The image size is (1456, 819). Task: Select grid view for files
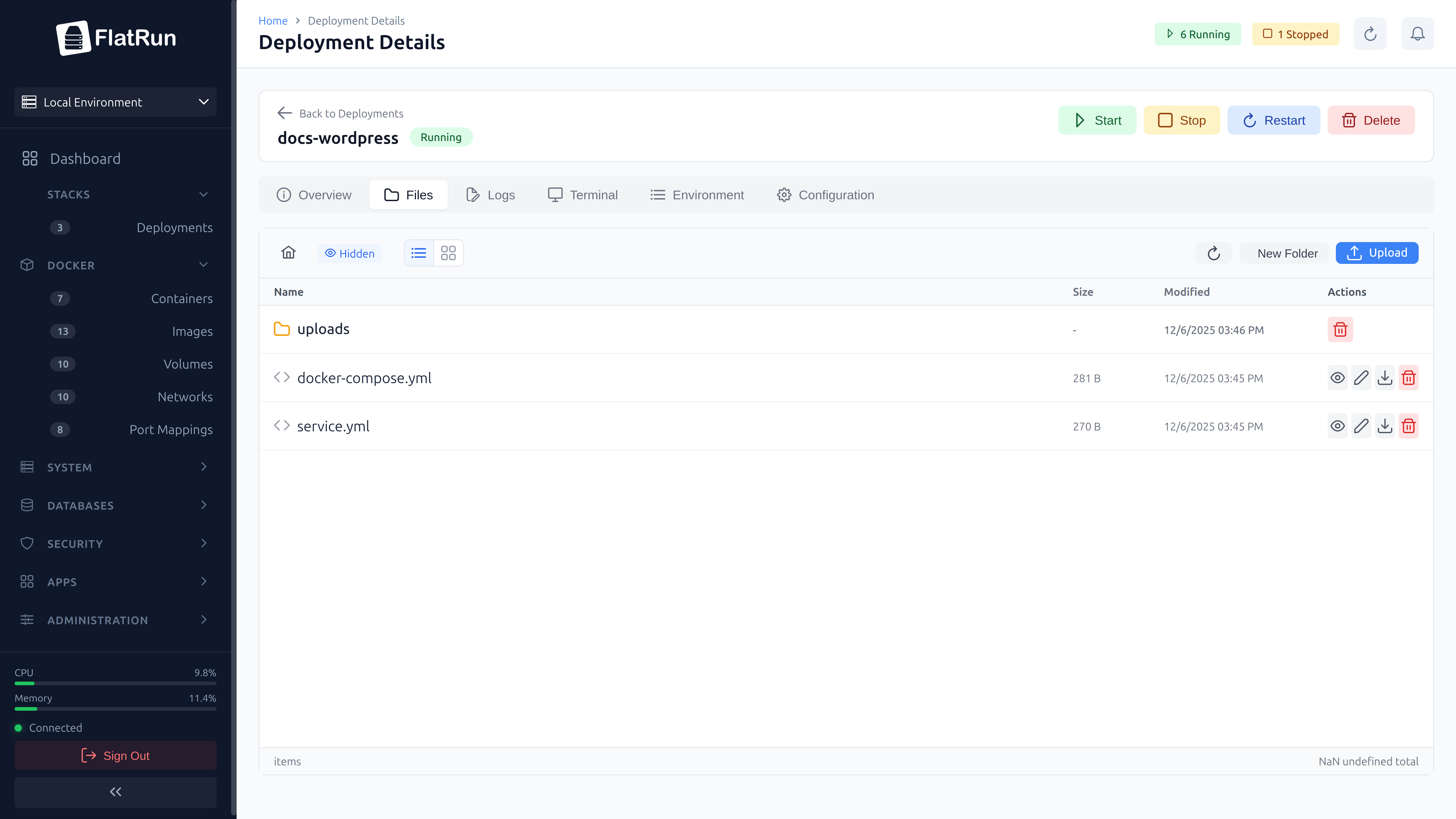[x=448, y=253]
